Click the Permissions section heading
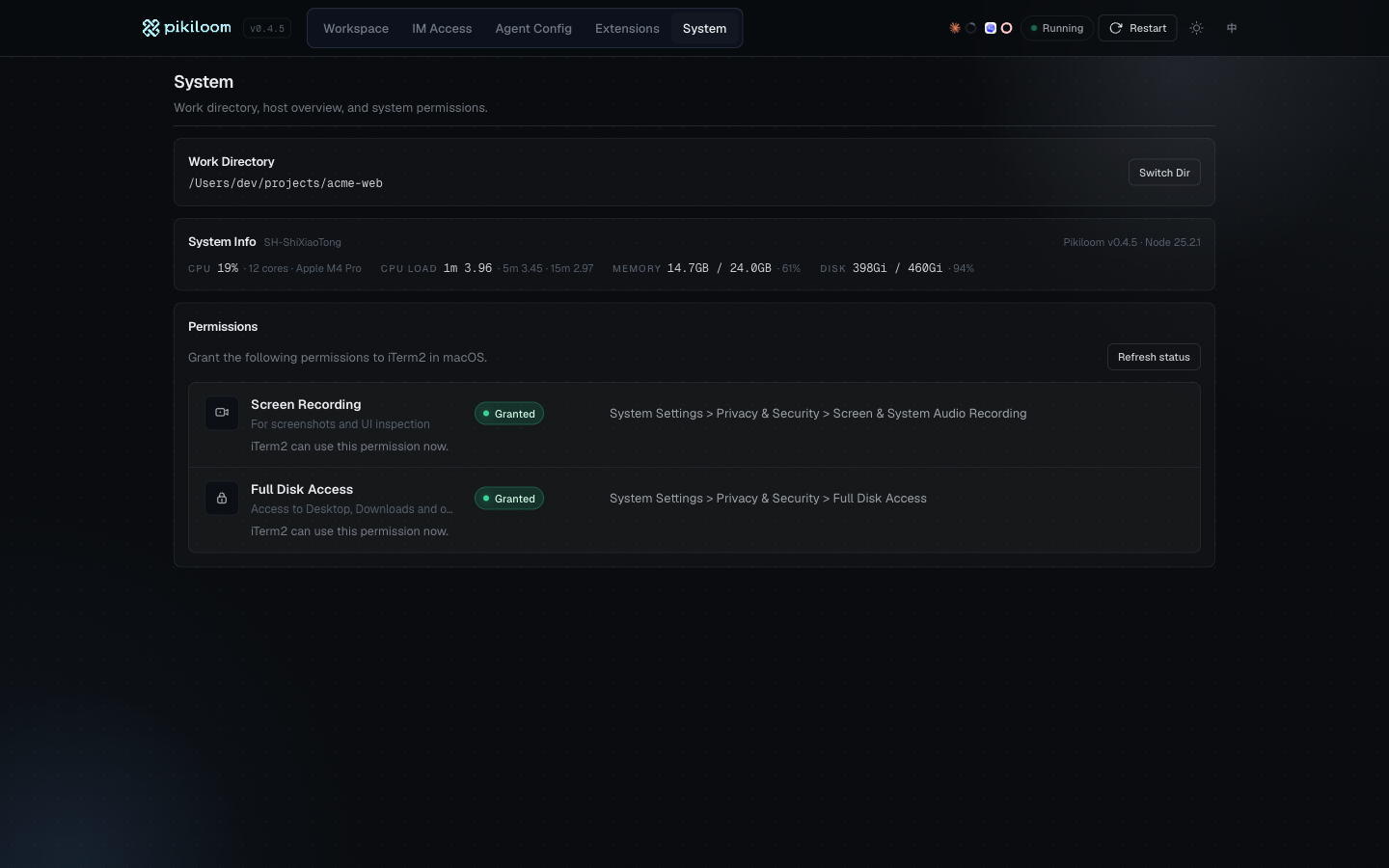 coord(223,327)
